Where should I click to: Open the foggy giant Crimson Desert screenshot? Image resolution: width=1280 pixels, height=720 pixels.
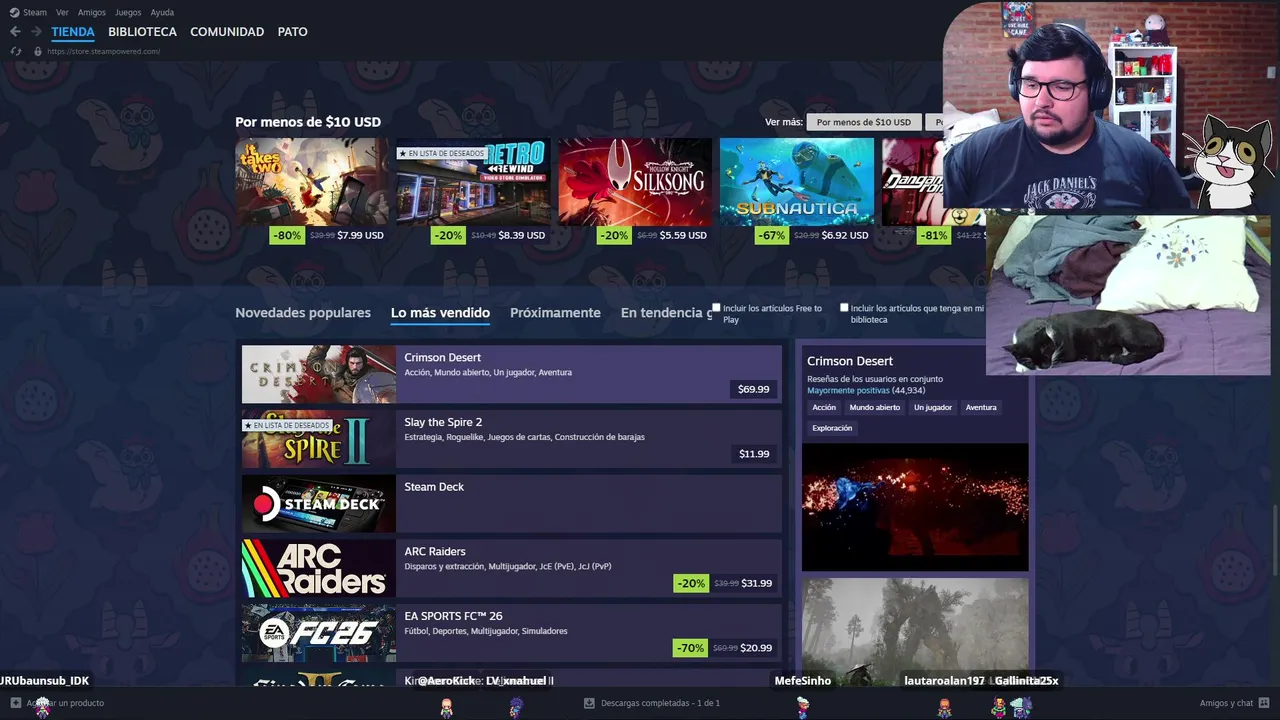tap(915, 632)
